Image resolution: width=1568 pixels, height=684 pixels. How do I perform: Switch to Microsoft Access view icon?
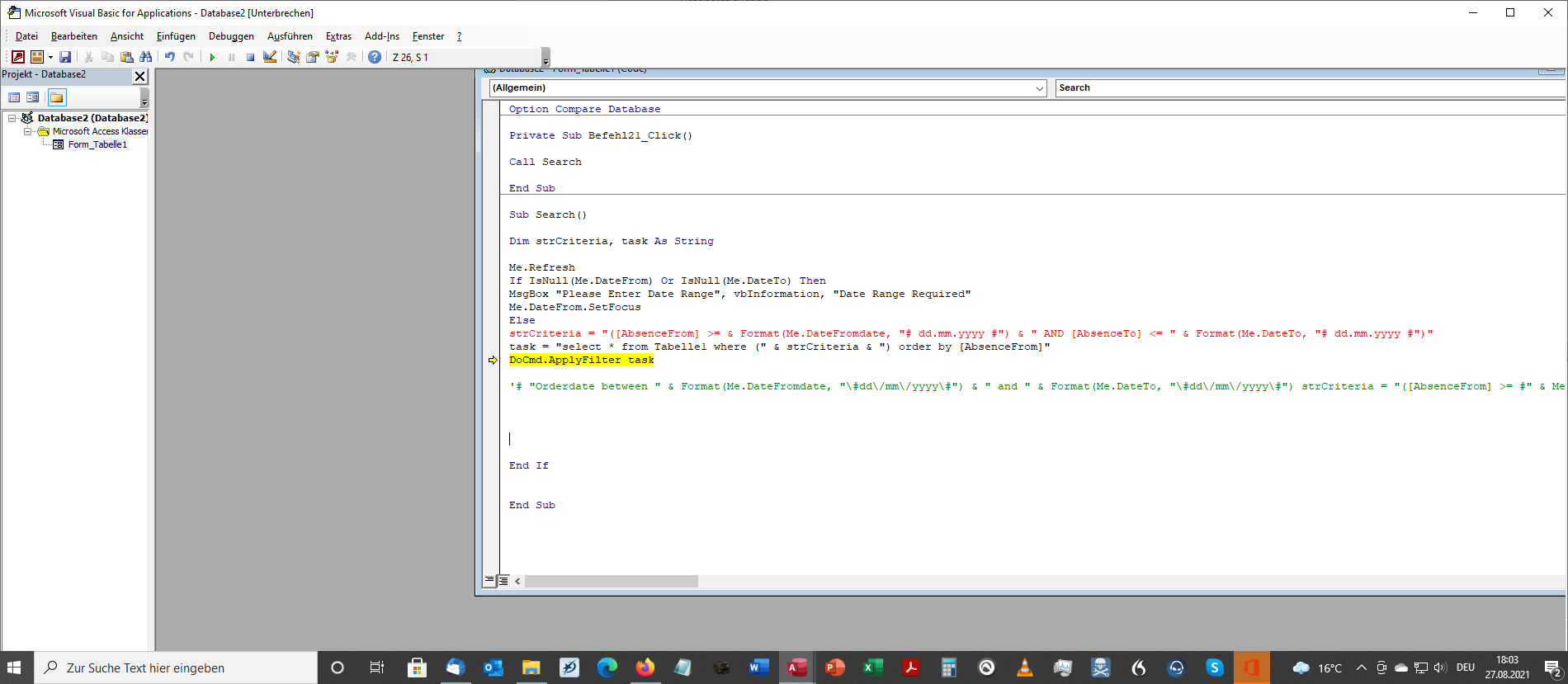click(18, 57)
